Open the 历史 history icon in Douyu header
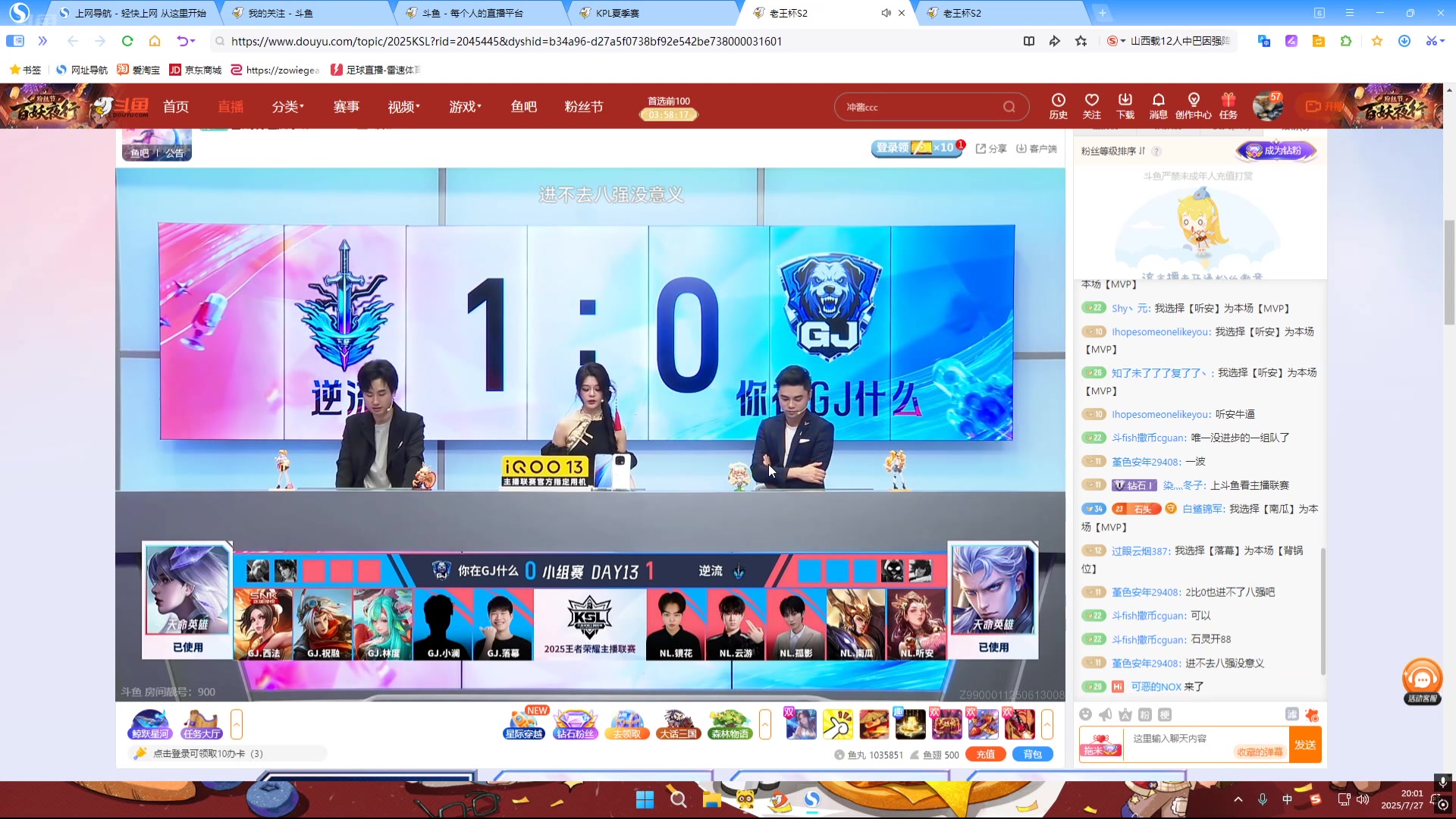1456x819 pixels. pos(1058,106)
